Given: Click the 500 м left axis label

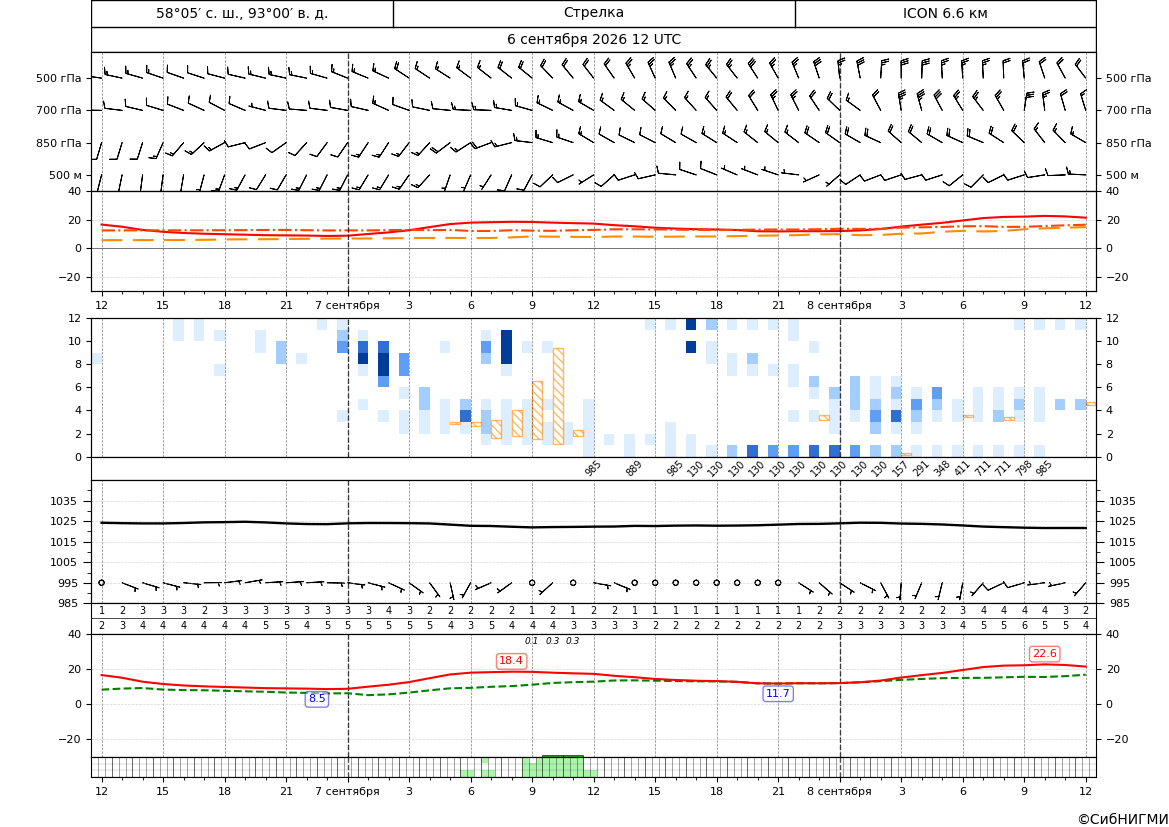Looking at the screenshot, I should (x=66, y=176).
